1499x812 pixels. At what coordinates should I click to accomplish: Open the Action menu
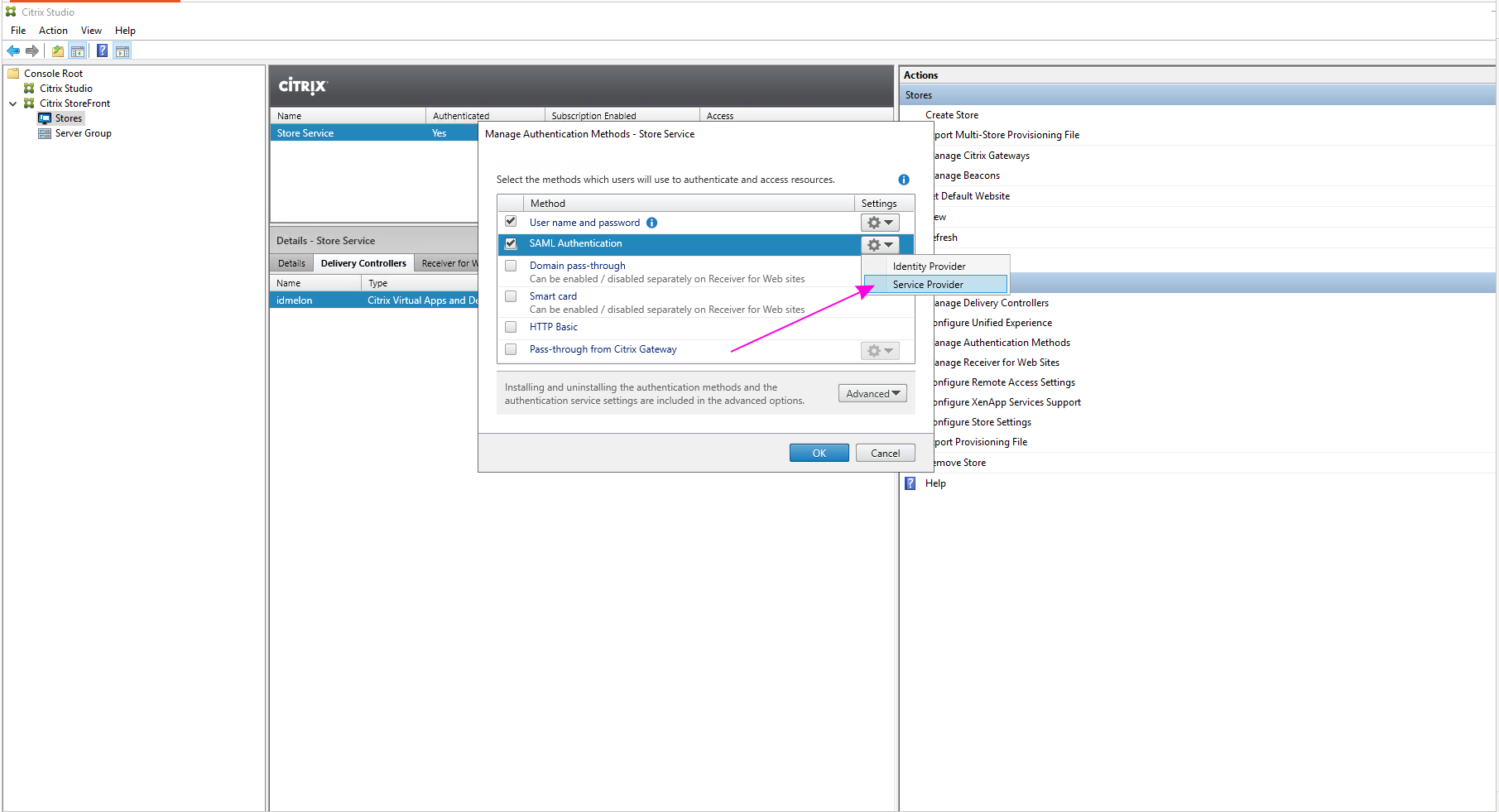click(x=53, y=31)
